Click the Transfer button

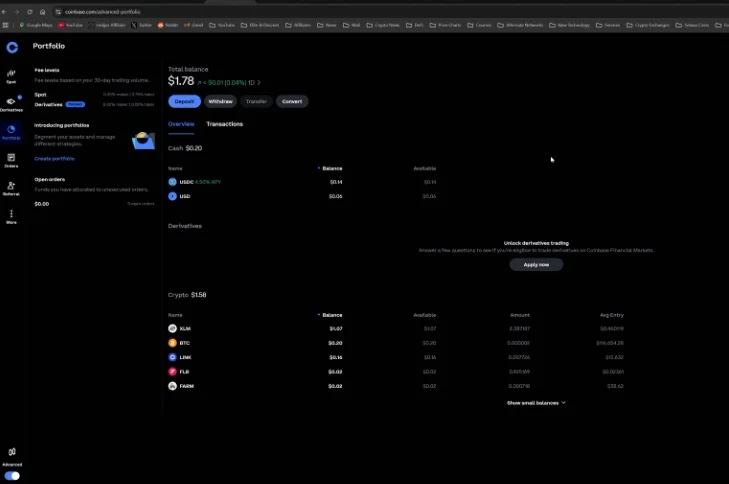click(256, 101)
